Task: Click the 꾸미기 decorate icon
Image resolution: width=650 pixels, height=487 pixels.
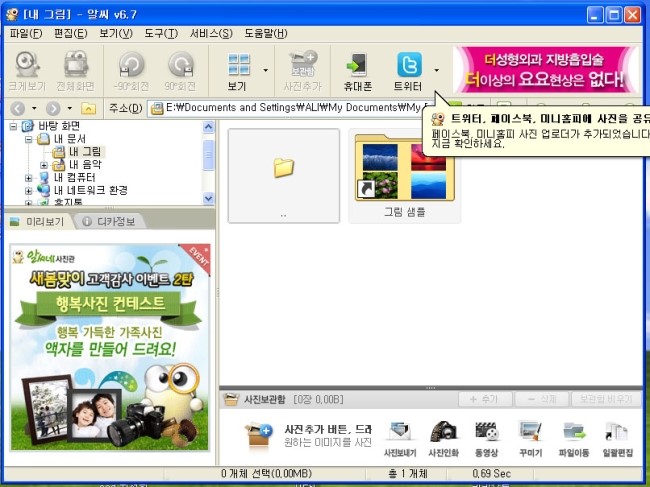Action: click(x=530, y=437)
